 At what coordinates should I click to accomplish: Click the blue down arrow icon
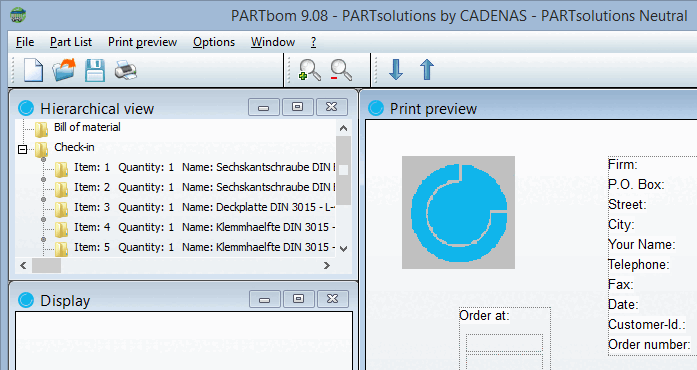(x=396, y=70)
